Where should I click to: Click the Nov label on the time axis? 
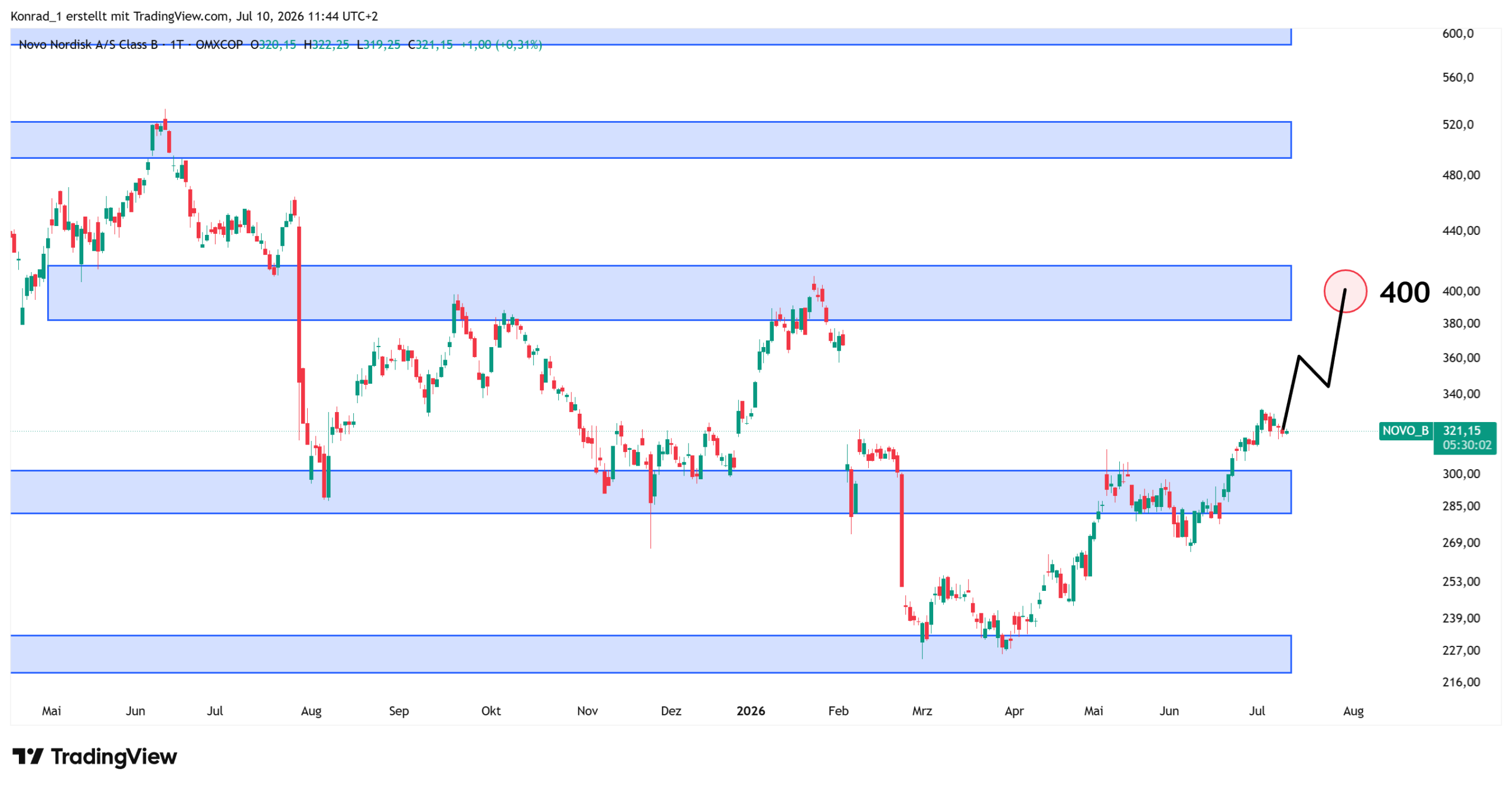point(587,711)
